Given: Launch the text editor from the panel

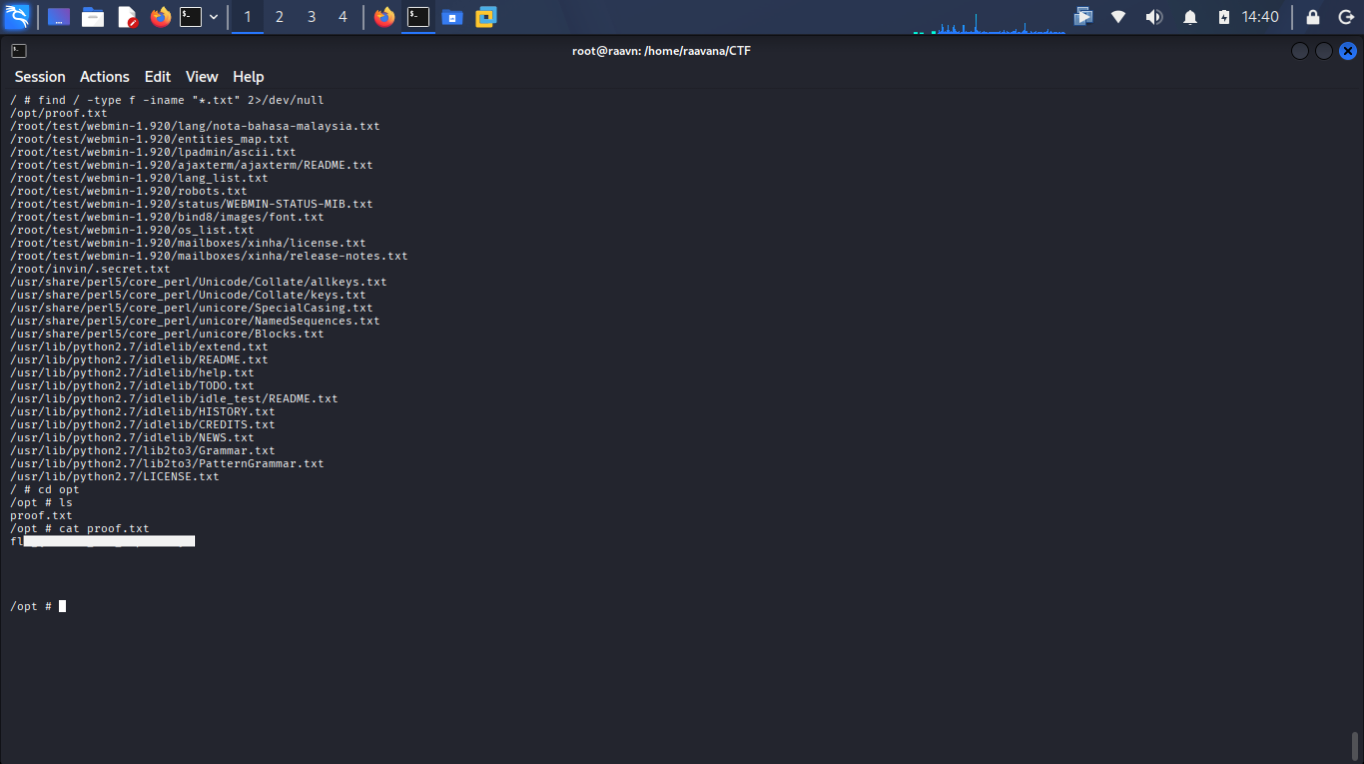Looking at the screenshot, I should click(127, 17).
